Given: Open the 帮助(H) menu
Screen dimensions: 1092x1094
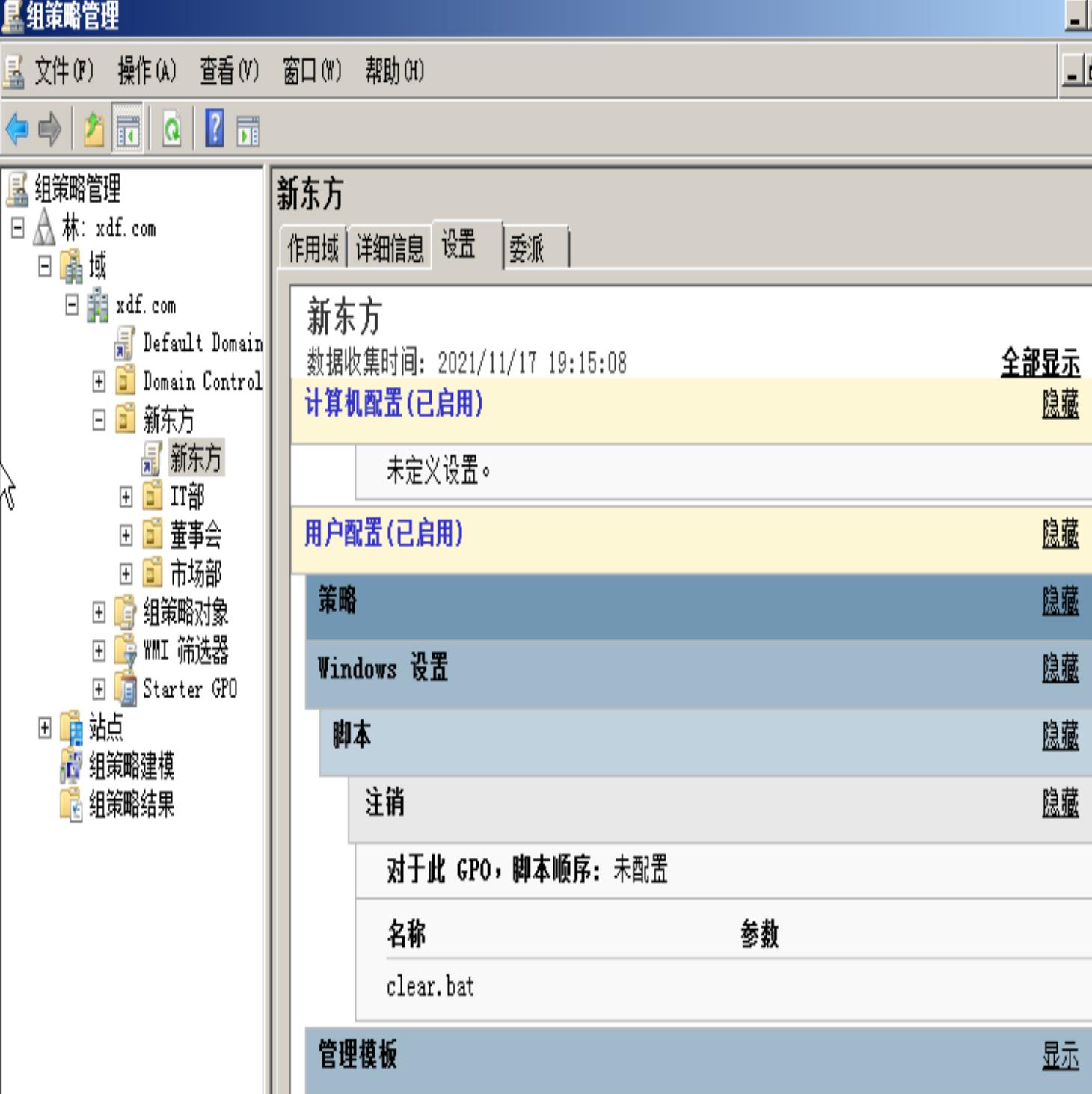Looking at the screenshot, I should (394, 72).
